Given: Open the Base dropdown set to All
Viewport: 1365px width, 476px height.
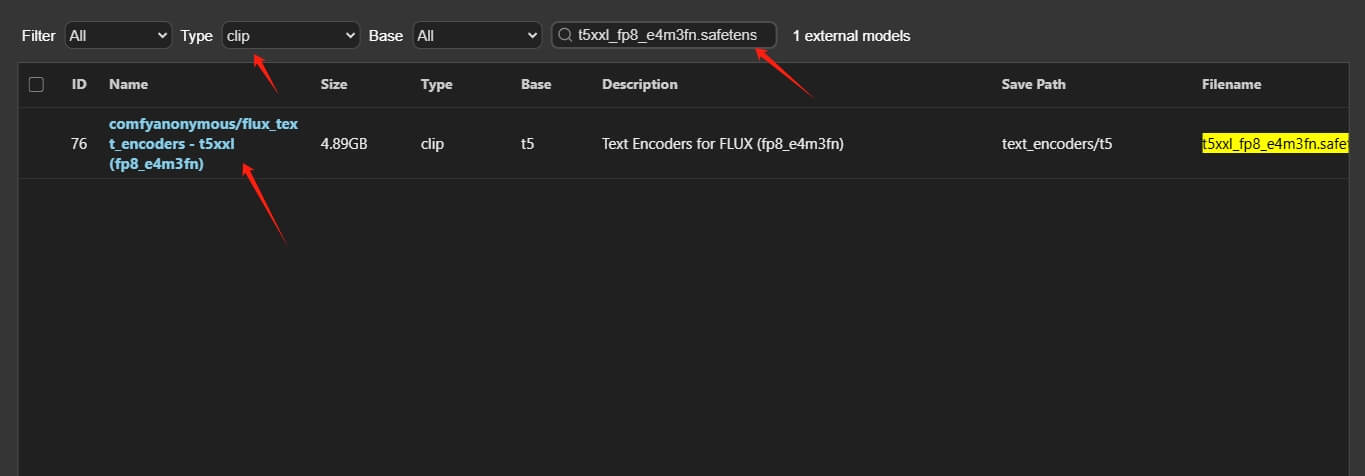Looking at the screenshot, I should tap(477, 35).
